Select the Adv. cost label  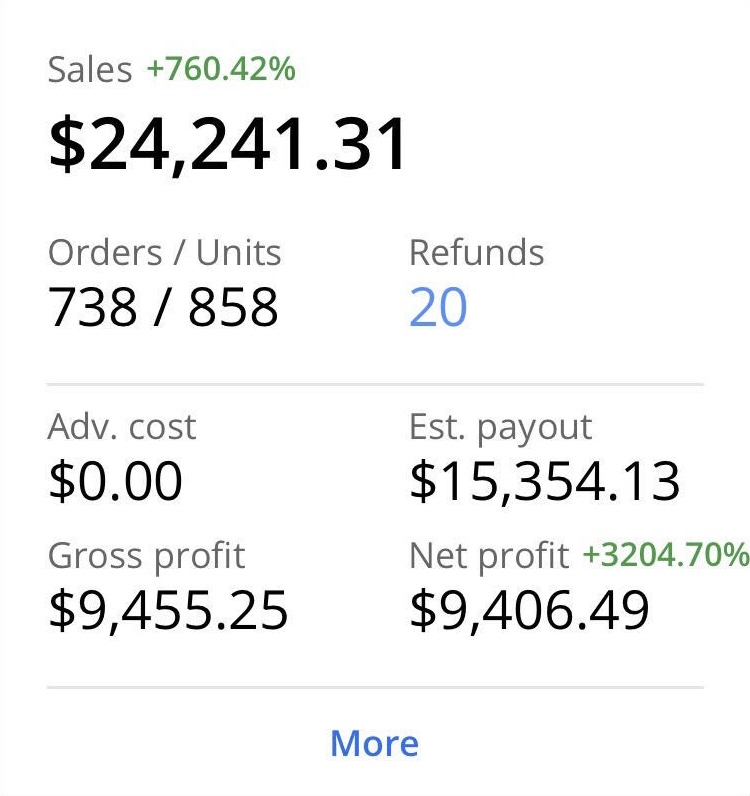point(121,427)
